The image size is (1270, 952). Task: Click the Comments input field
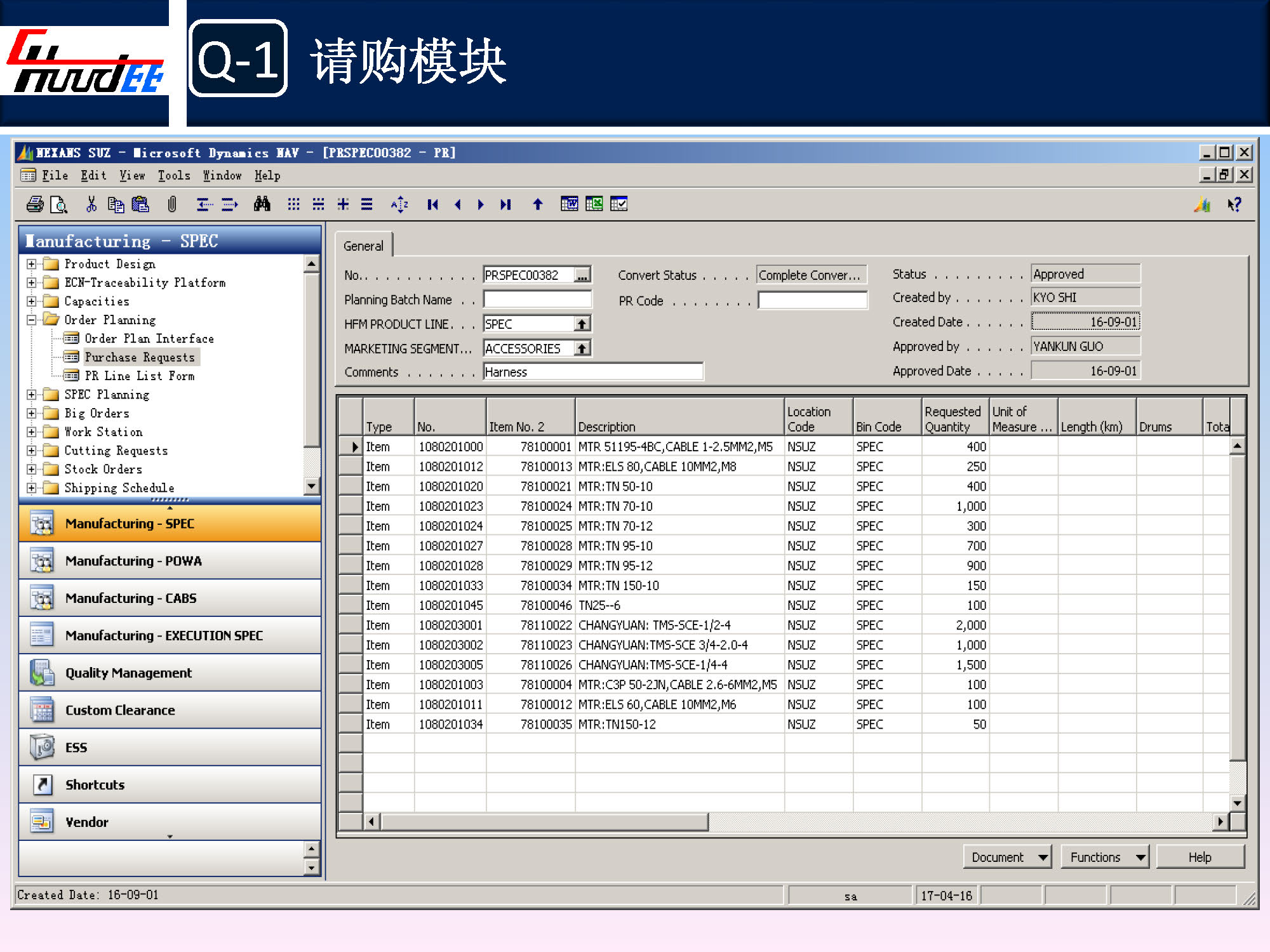[592, 372]
